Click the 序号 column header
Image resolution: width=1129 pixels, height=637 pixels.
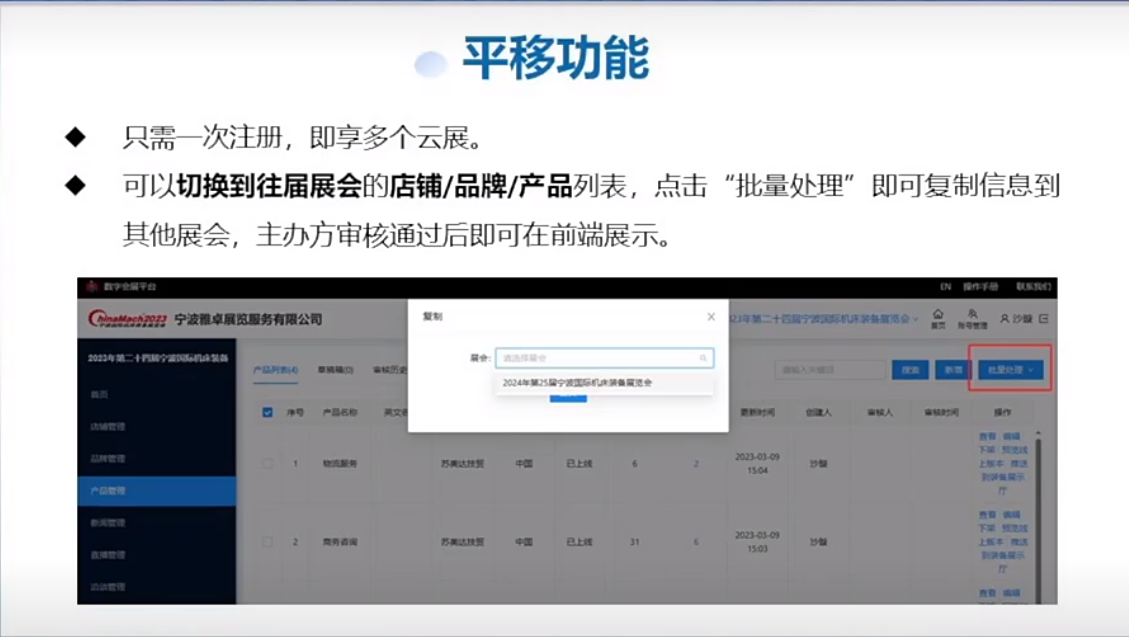295,412
